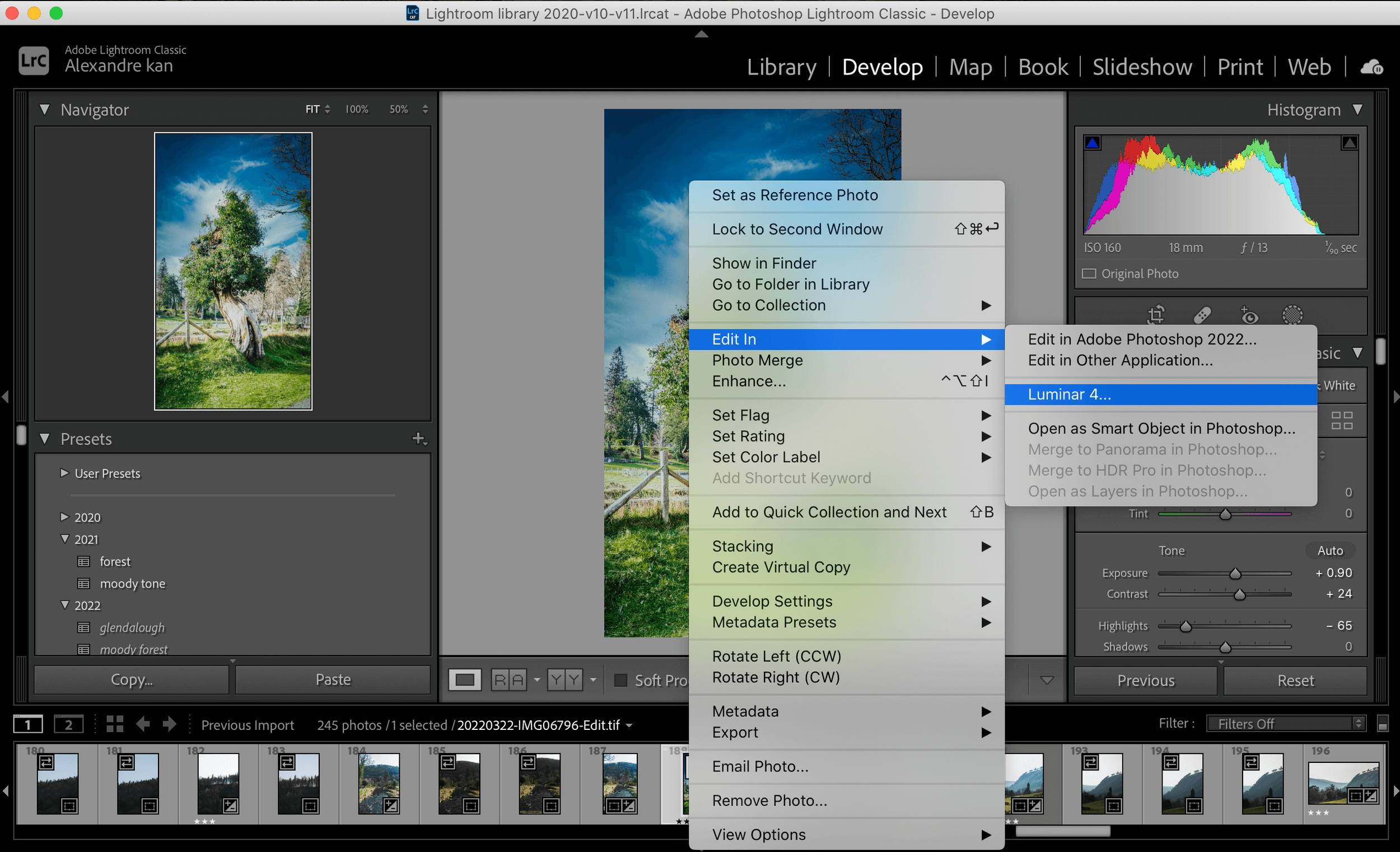The height and width of the screenshot is (852, 1400).
Task: Switch to the Library module
Action: click(x=781, y=67)
